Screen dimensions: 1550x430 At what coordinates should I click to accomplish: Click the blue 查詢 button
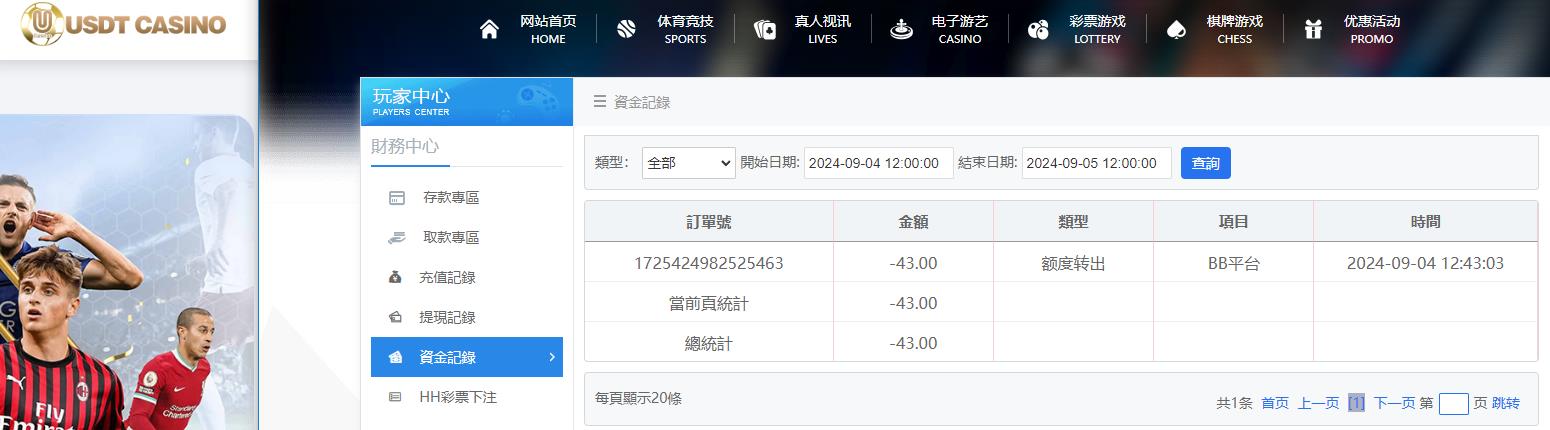1206,163
